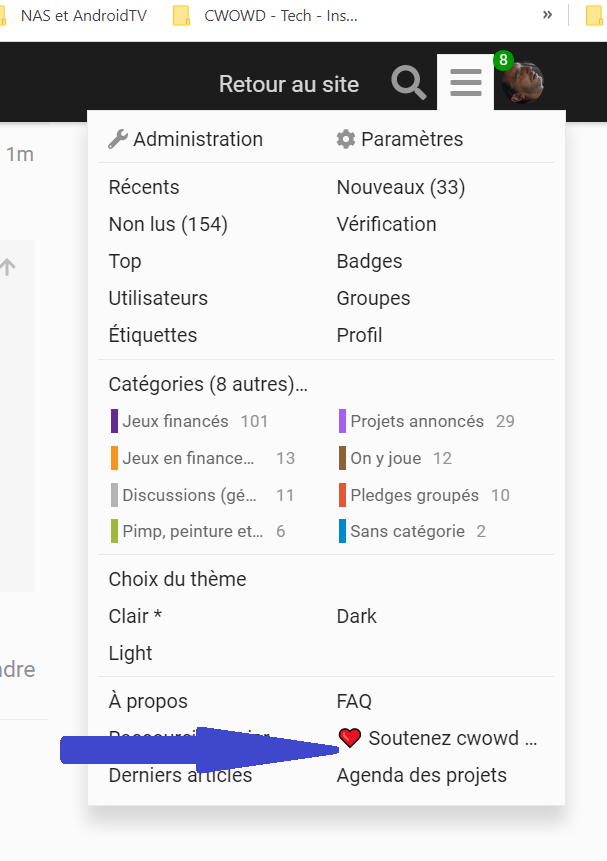The height and width of the screenshot is (861, 607).
Task: Click purple Jeux financés category swatch
Action: (115, 422)
